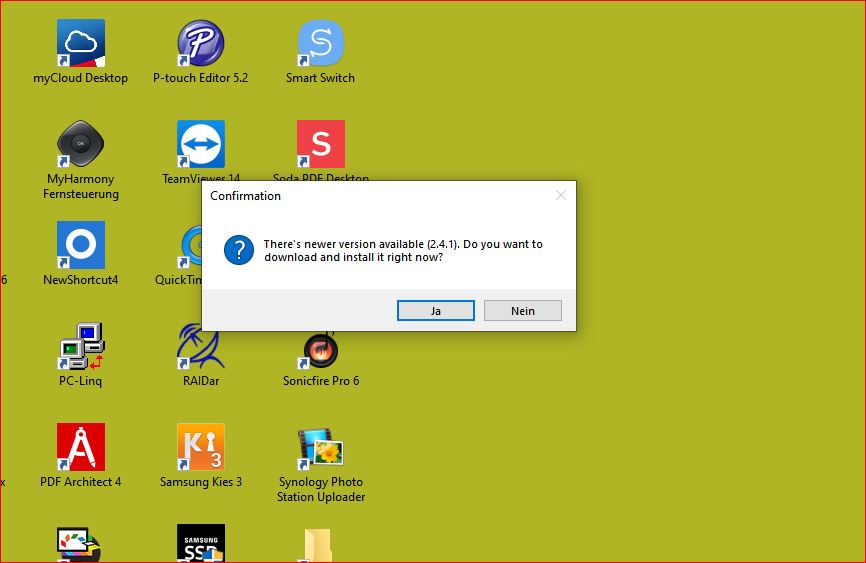Select MyHarmony Fernsteuerung remote icon
This screenshot has height=563, width=866.
click(81, 144)
